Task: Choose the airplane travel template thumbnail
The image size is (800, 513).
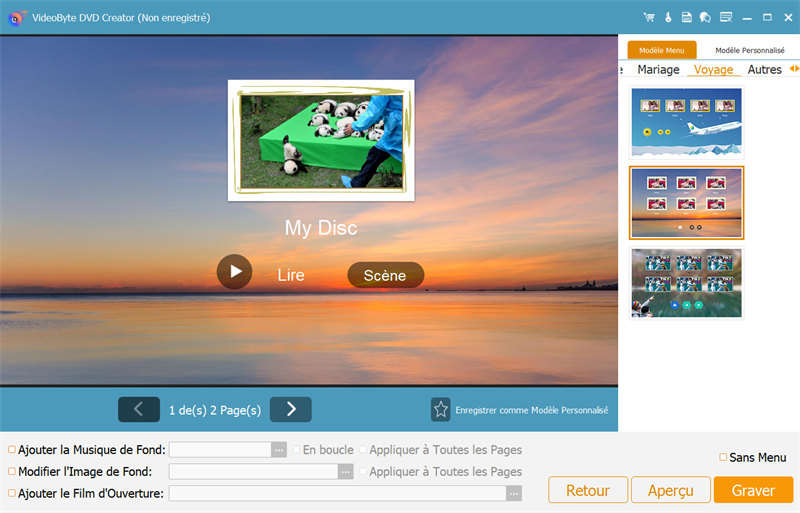Action: (686, 121)
